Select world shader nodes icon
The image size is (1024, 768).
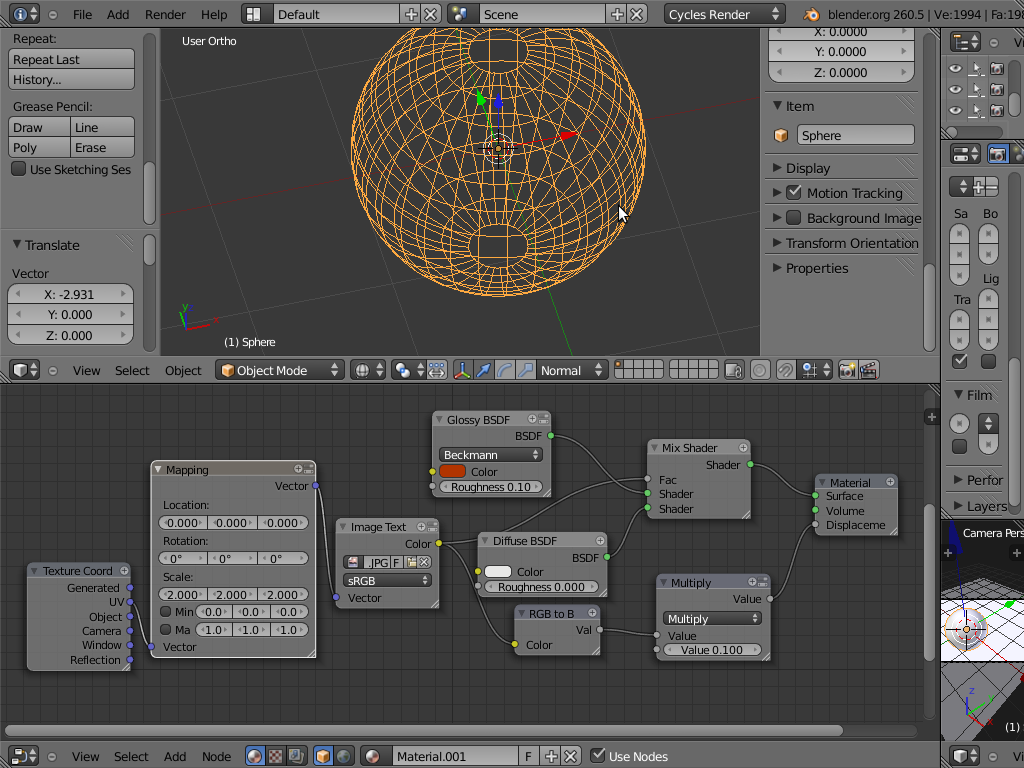344,756
